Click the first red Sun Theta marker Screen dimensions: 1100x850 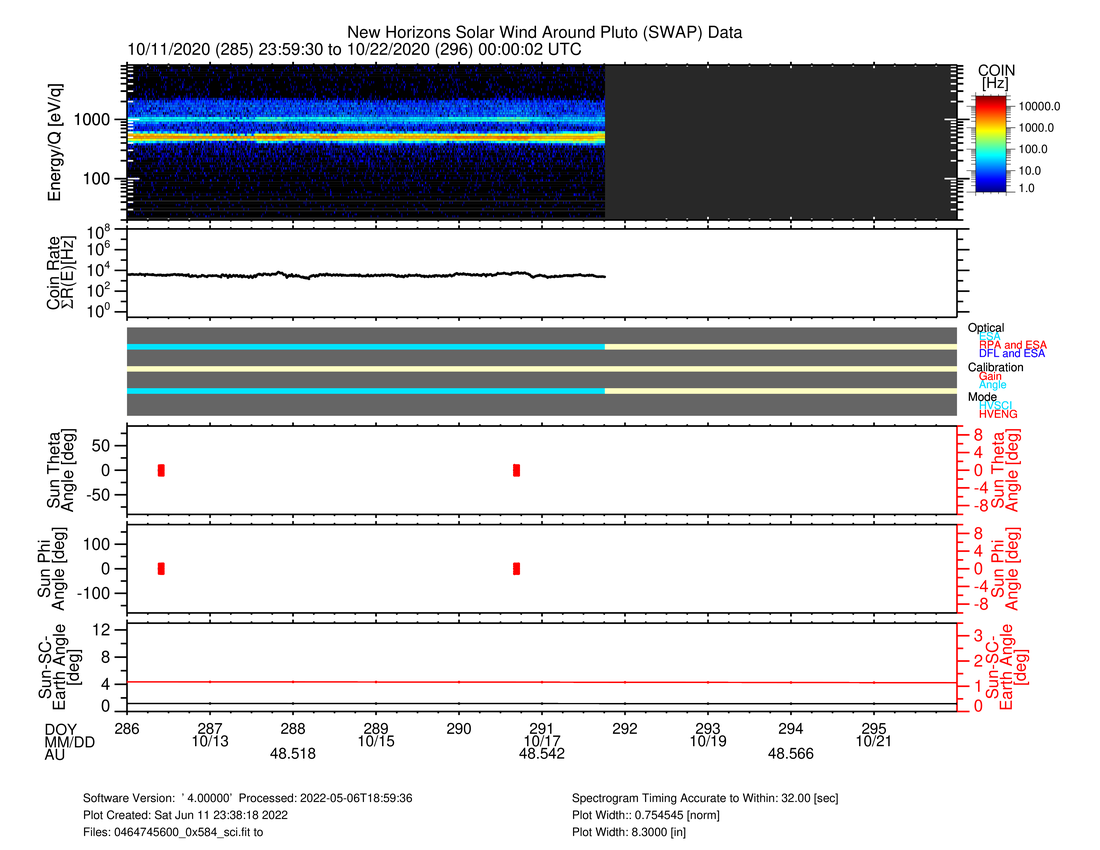pos(161,470)
